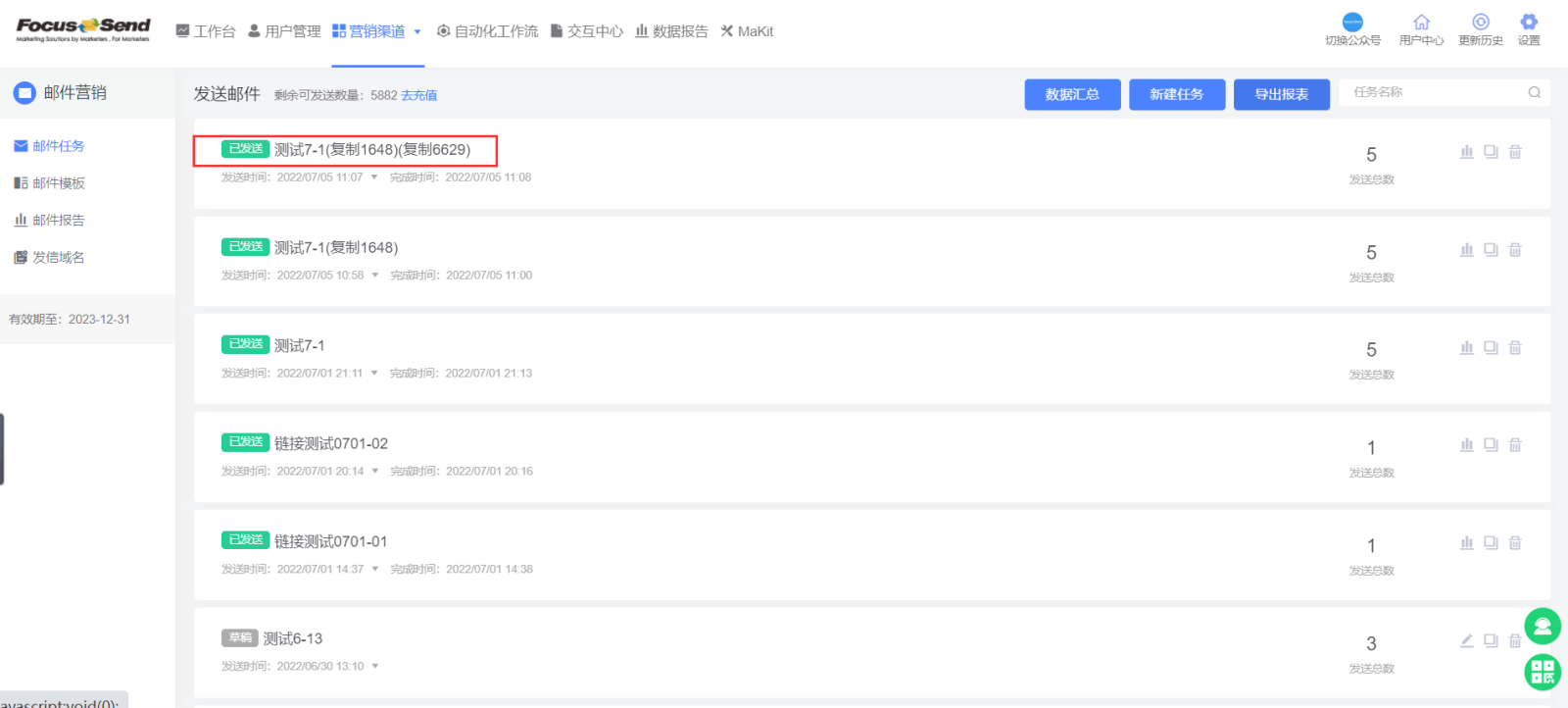Expand 营销渠道 dropdown arrow
1568x708 pixels.
tap(417, 32)
